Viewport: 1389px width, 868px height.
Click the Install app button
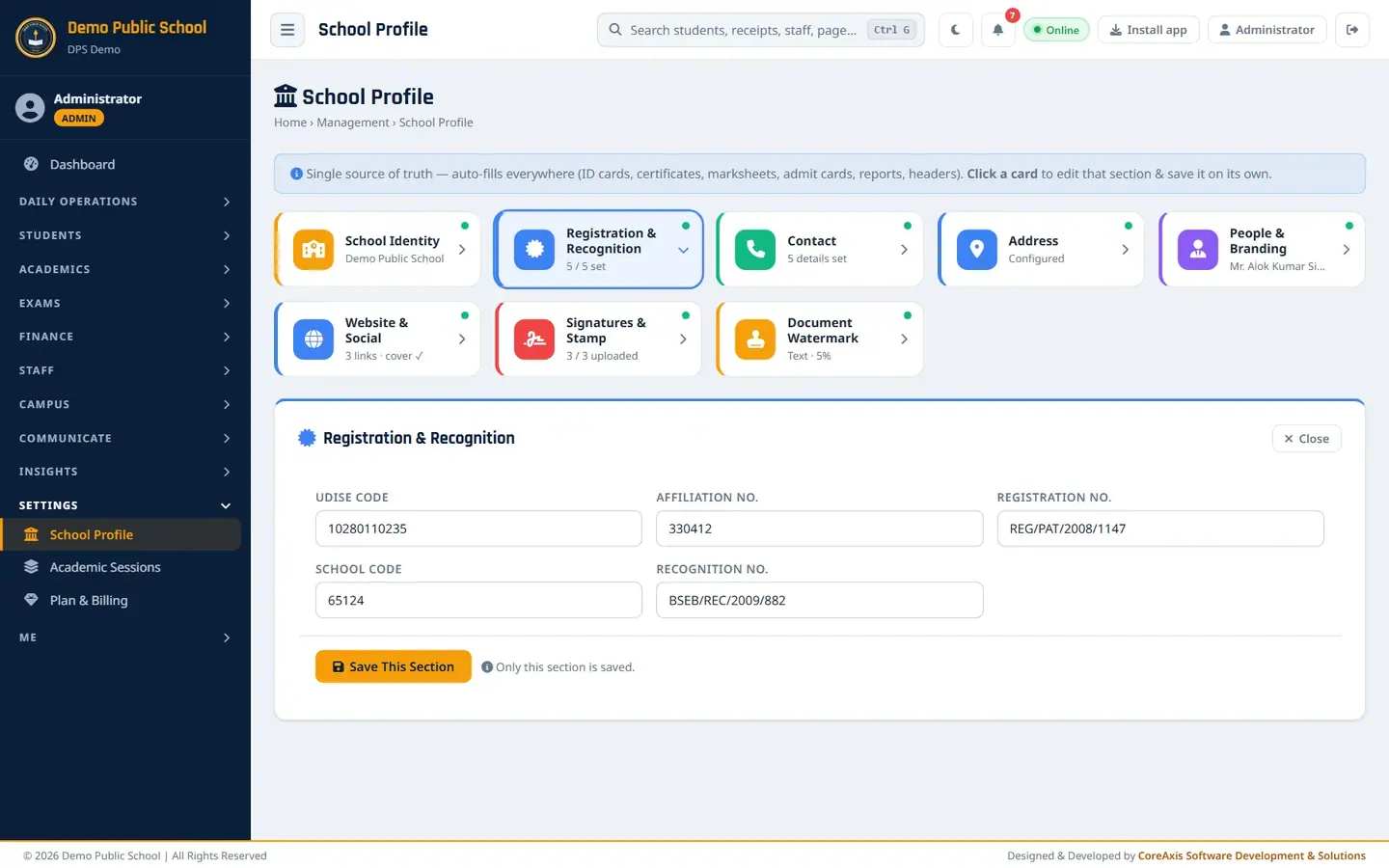click(x=1149, y=30)
